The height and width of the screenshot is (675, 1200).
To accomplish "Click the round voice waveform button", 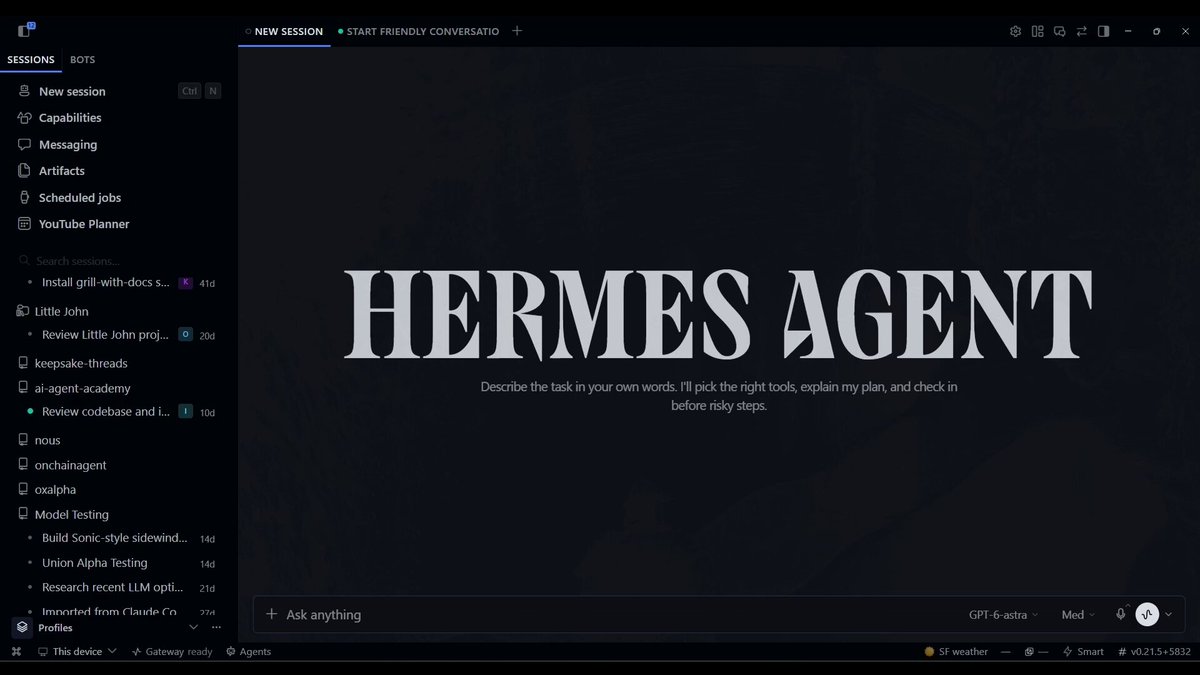I will [1147, 615].
